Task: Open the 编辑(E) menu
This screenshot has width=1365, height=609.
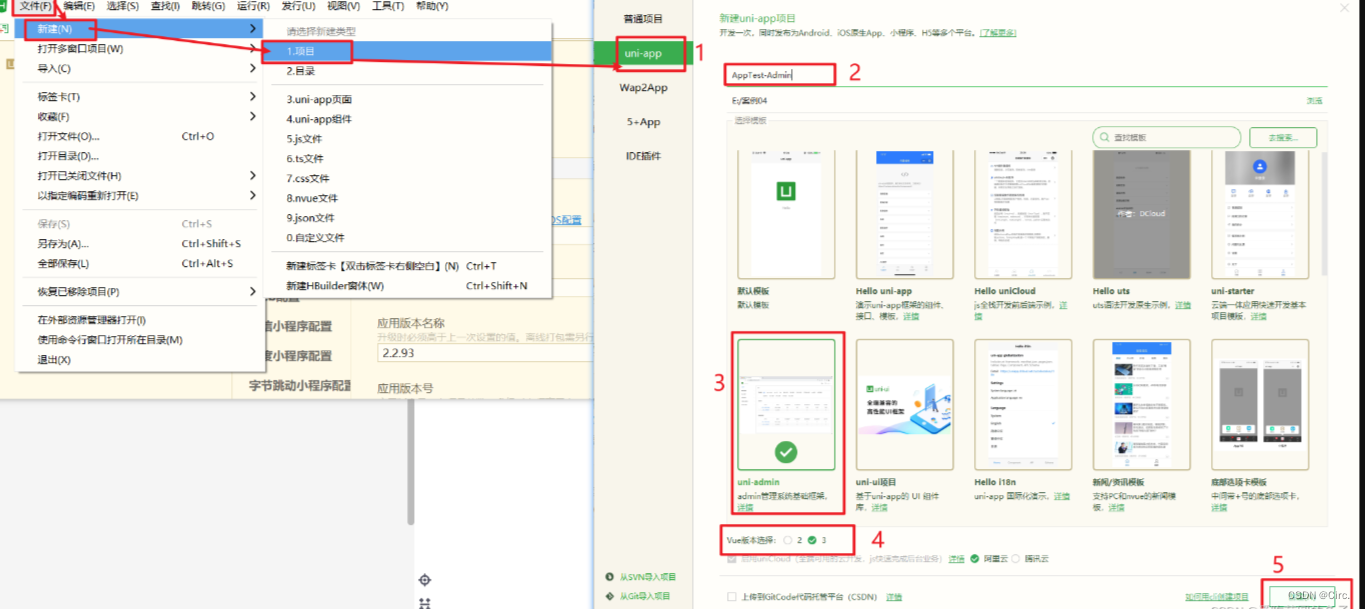Action: coord(80,6)
